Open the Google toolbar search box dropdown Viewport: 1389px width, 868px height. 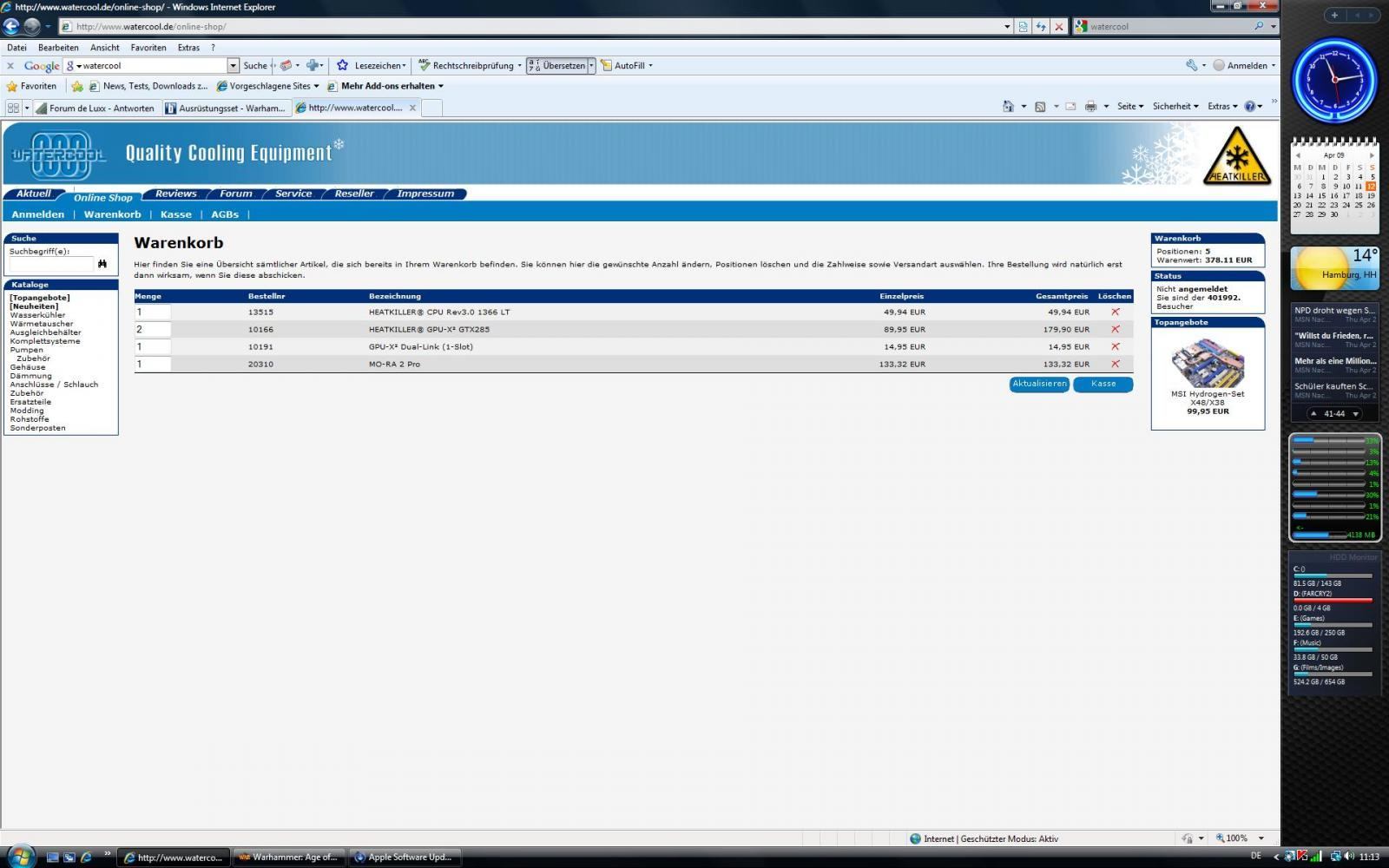tap(233, 65)
